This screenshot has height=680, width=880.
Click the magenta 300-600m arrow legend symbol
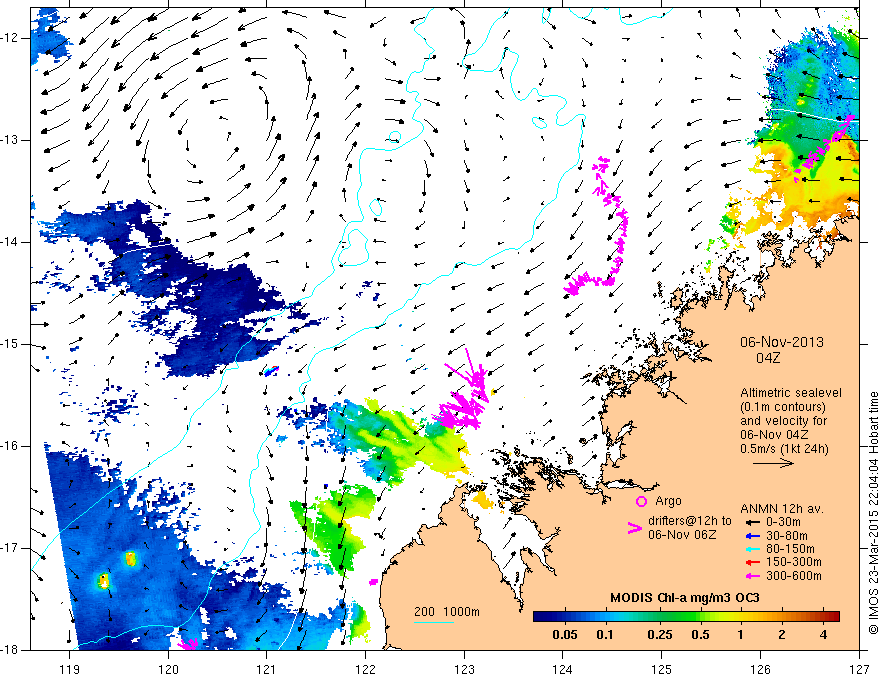(752, 576)
